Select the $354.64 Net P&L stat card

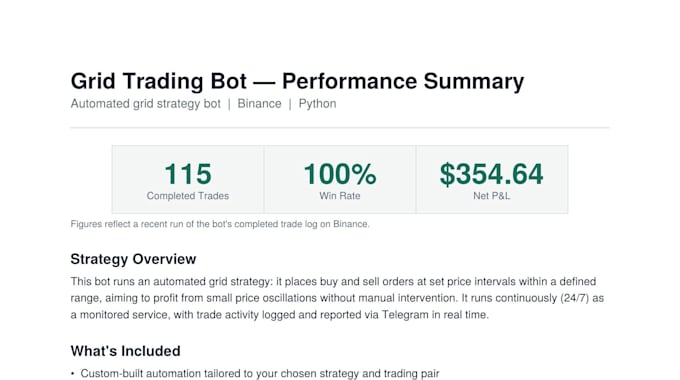(492, 179)
